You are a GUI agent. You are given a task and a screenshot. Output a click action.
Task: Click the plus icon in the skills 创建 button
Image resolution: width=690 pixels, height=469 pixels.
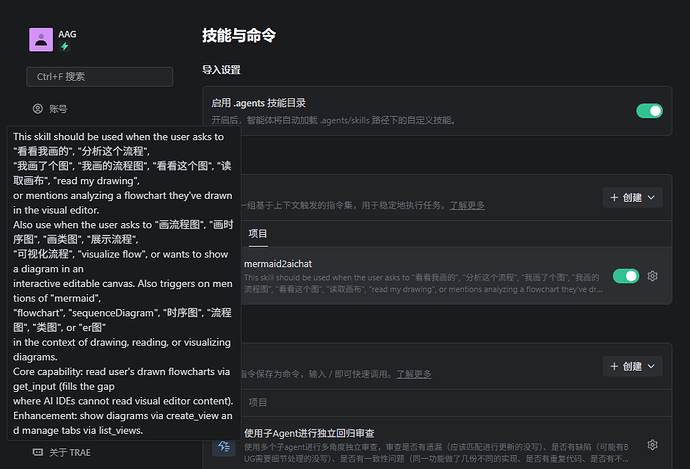[614, 198]
